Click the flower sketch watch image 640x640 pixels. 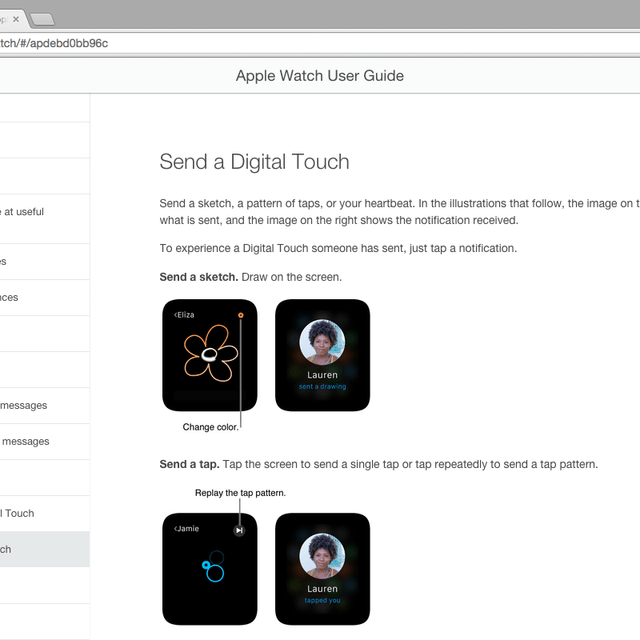pyautogui.click(x=210, y=355)
